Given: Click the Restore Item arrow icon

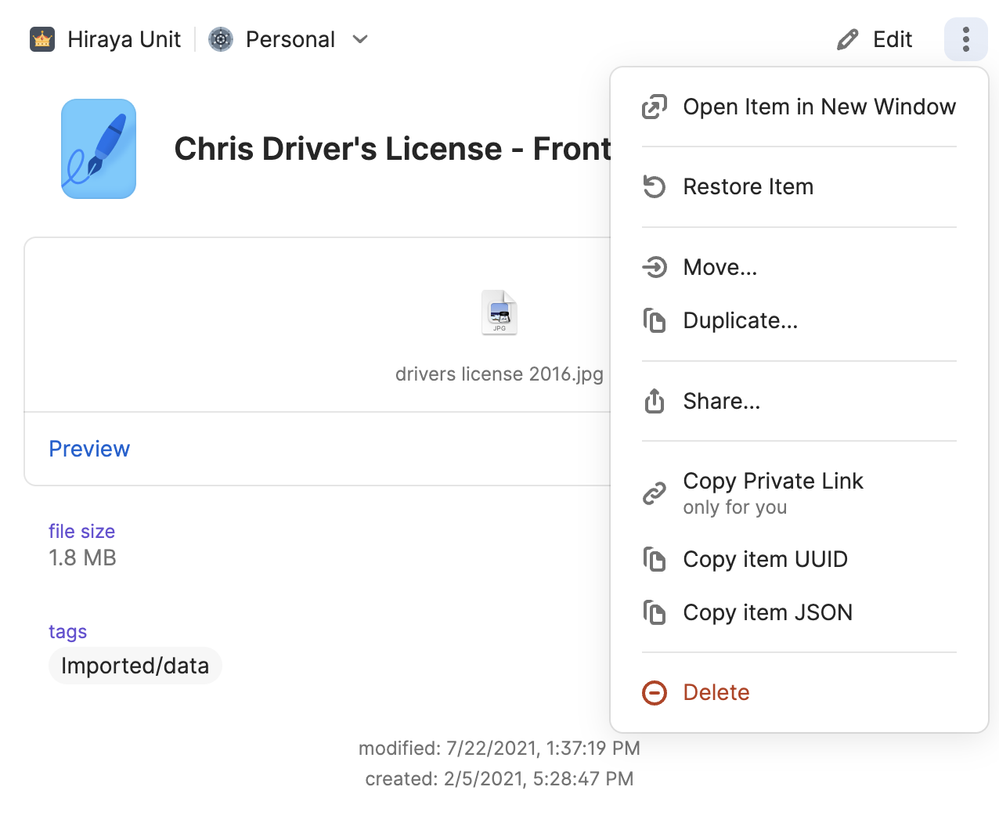Looking at the screenshot, I should click(x=654, y=187).
